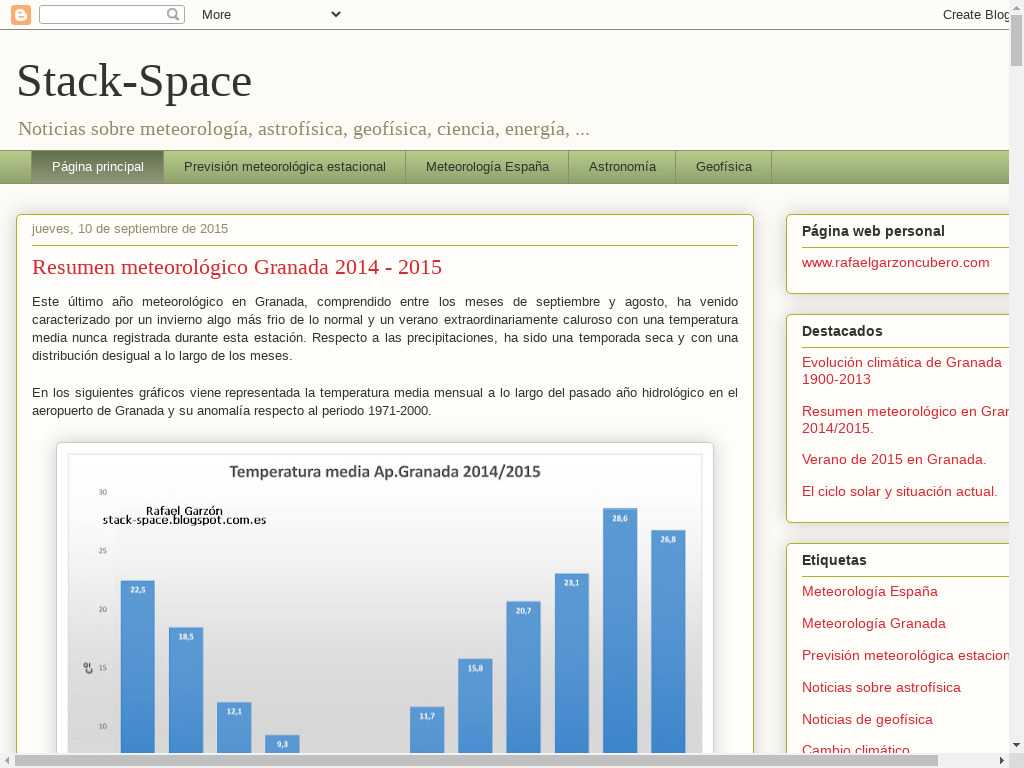Click the horizontal scrollbar right arrow
This screenshot has height=768, width=1024.
coord(1002,761)
